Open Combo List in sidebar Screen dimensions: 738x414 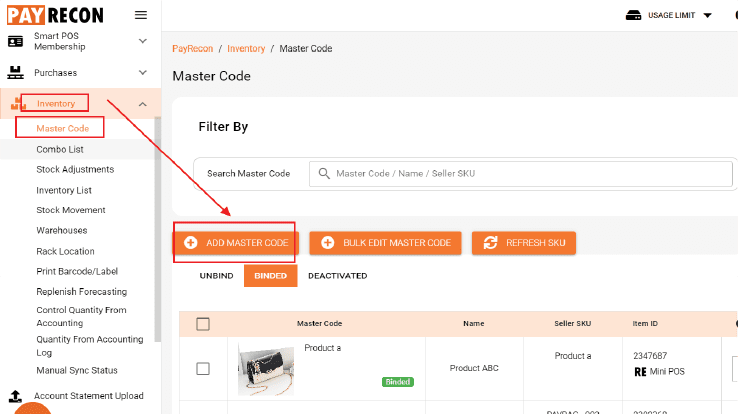[60, 149]
